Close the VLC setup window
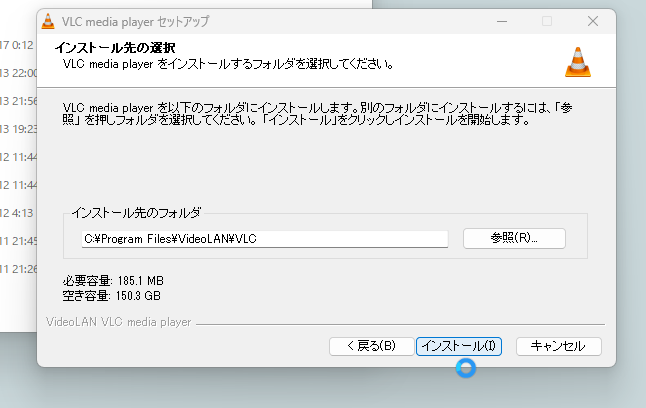Viewport: 646px width, 408px height. (593, 21)
